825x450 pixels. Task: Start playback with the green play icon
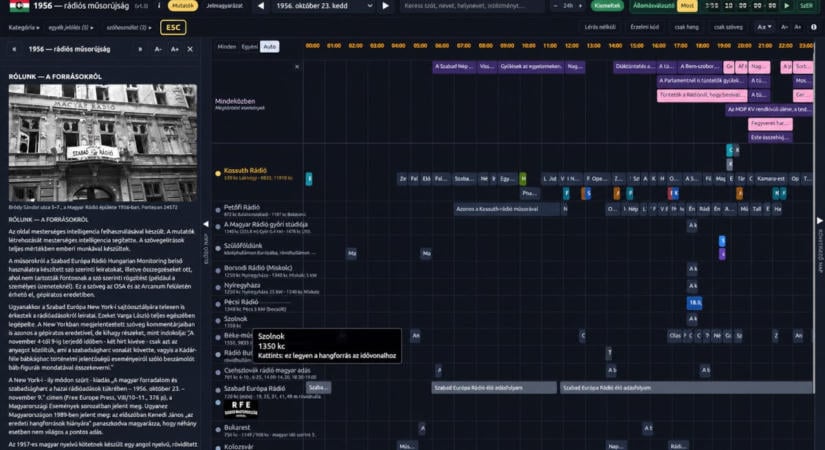point(787,6)
